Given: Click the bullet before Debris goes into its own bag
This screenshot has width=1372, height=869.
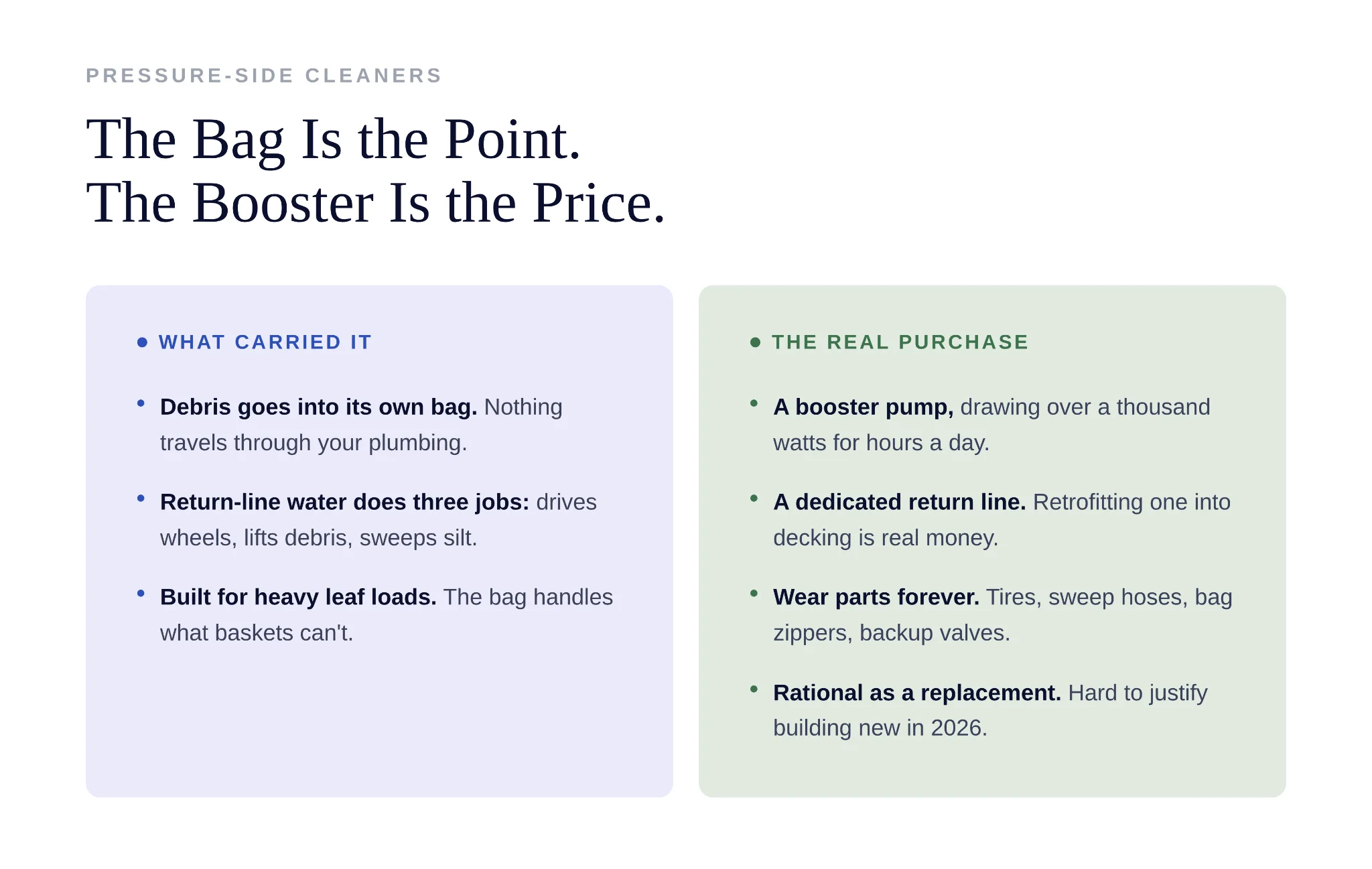Looking at the screenshot, I should click(x=141, y=403).
